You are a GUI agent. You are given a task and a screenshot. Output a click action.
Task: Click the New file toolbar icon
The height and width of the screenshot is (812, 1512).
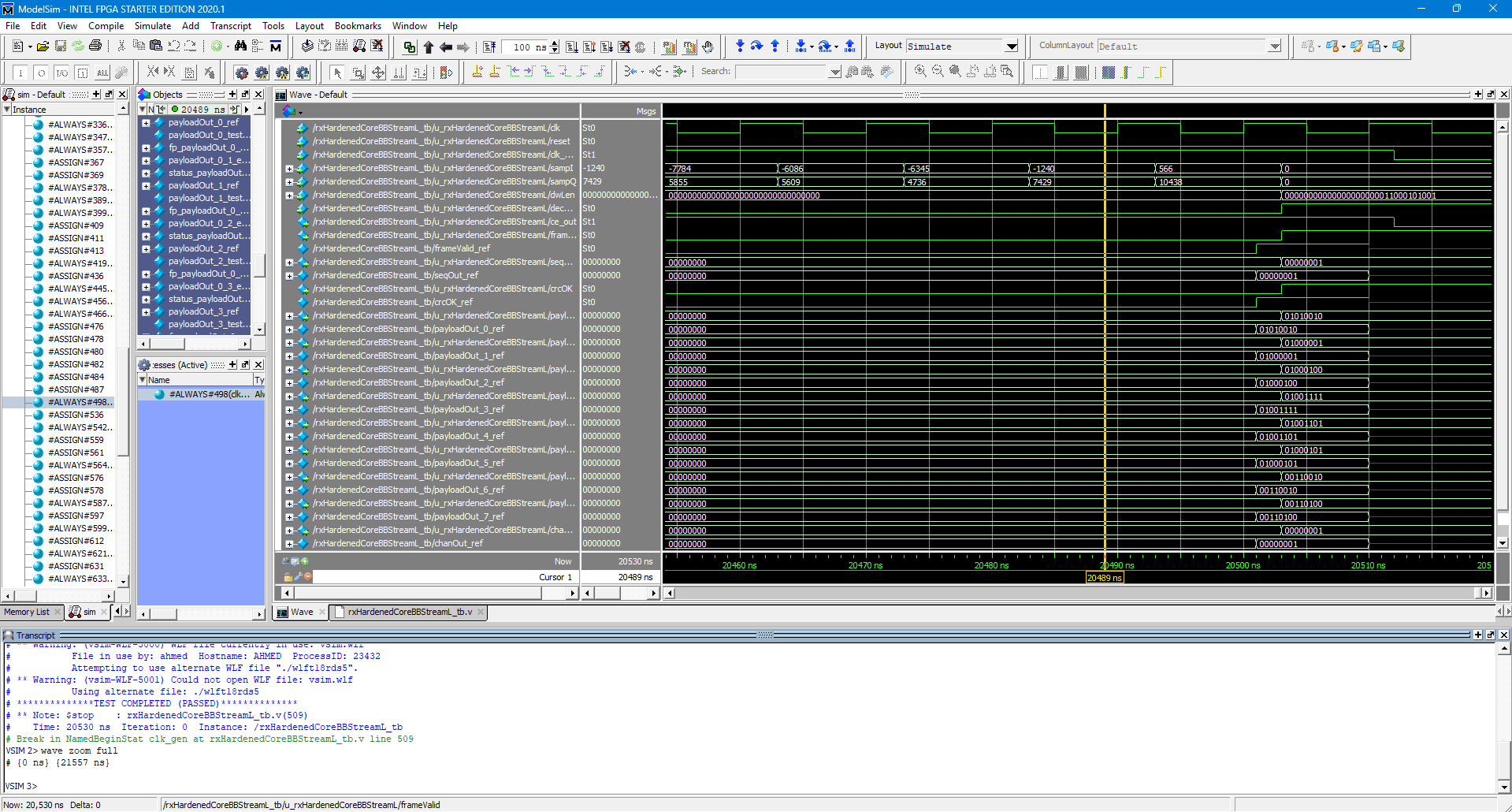[x=18, y=47]
